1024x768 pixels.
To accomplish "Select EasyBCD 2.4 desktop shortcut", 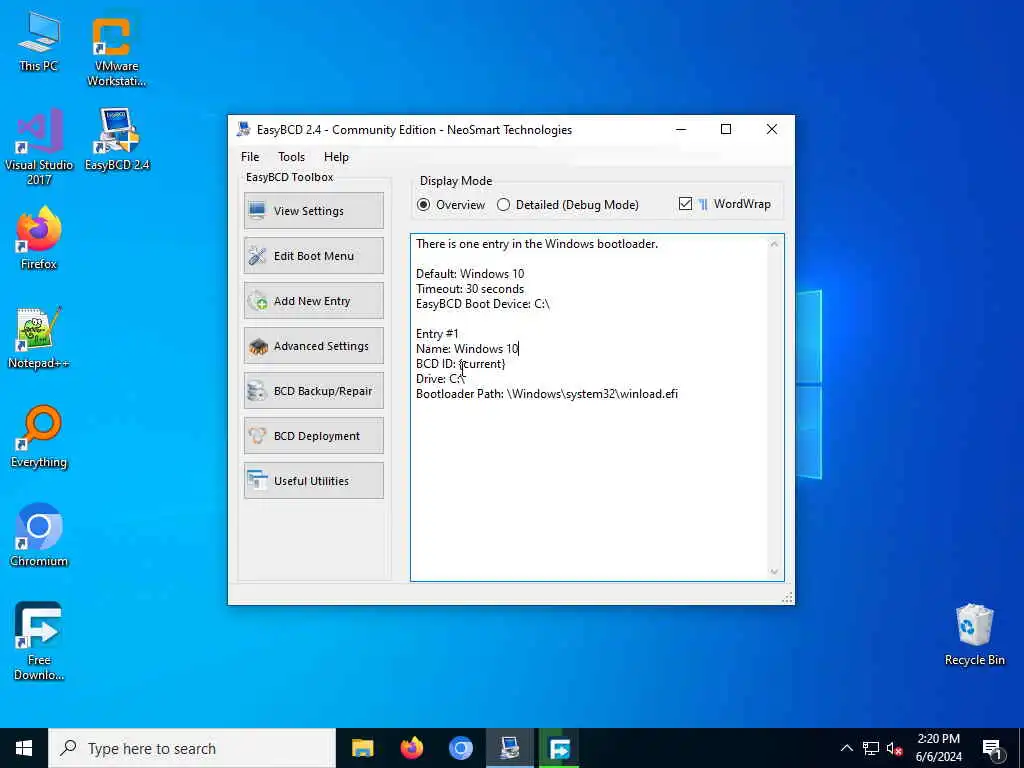I will coord(117,140).
